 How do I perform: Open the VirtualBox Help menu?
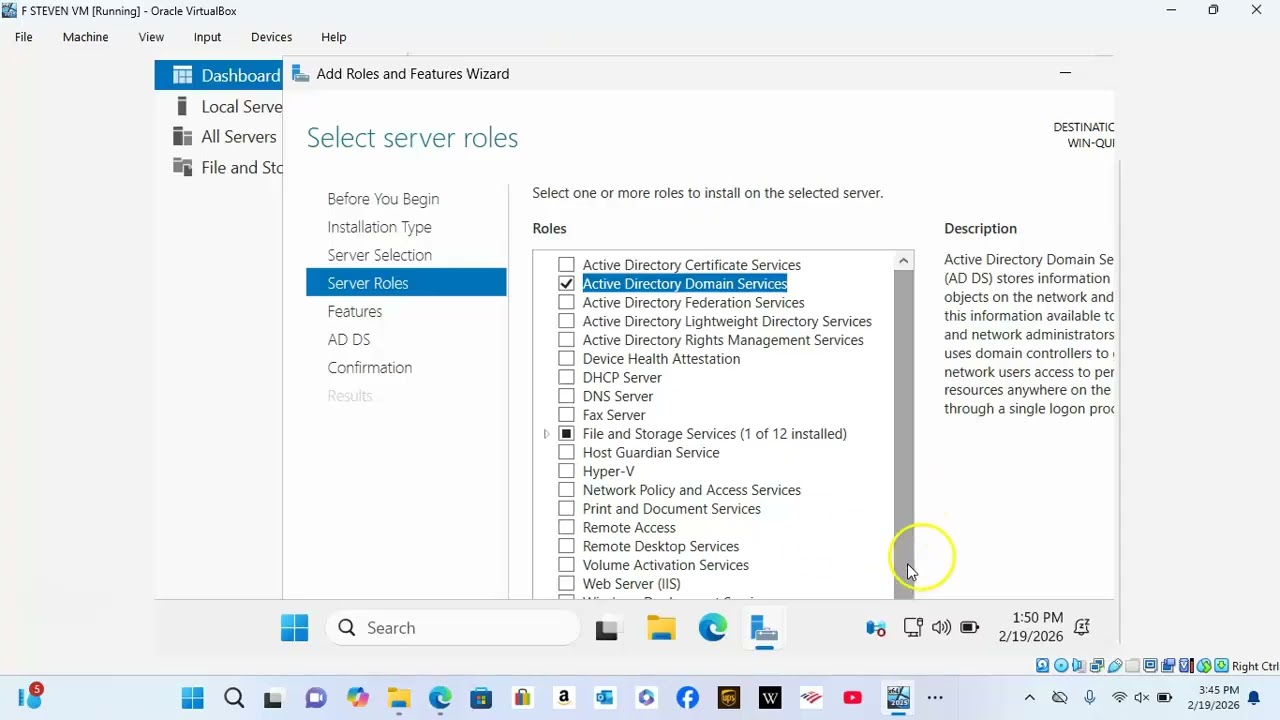click(x=333, y=37)
